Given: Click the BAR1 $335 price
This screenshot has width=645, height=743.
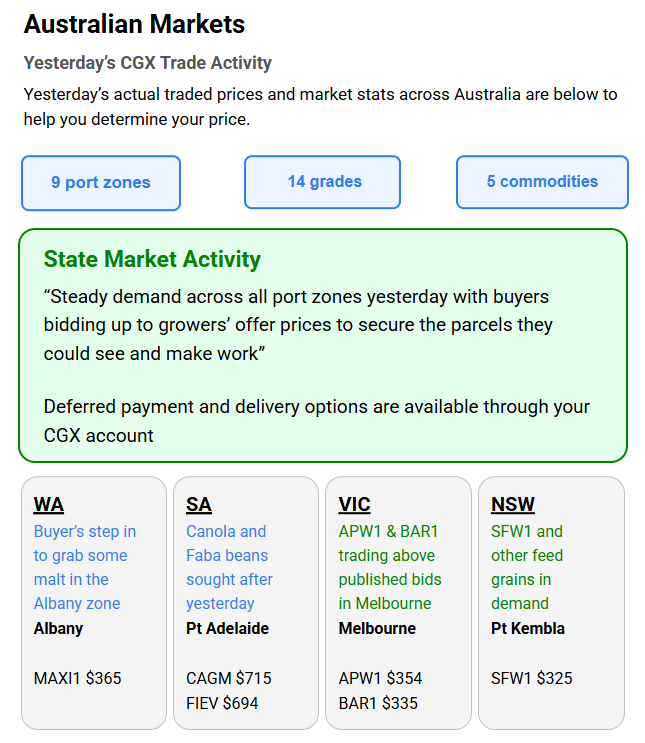Looking at the screenshot, I should [x=378, y=703].
